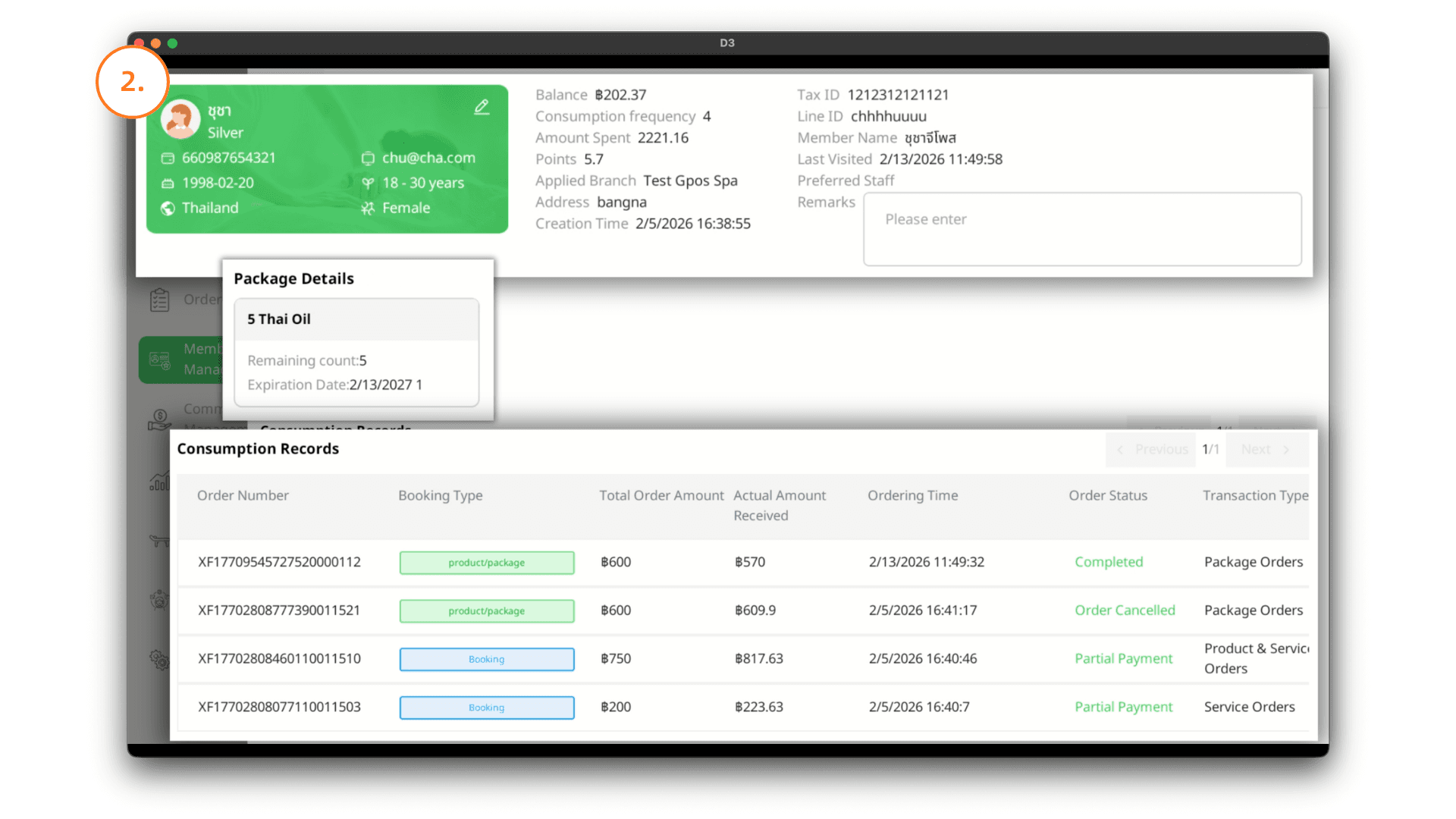Select the Member Management sidebar icon

click(x=160, y=359)
